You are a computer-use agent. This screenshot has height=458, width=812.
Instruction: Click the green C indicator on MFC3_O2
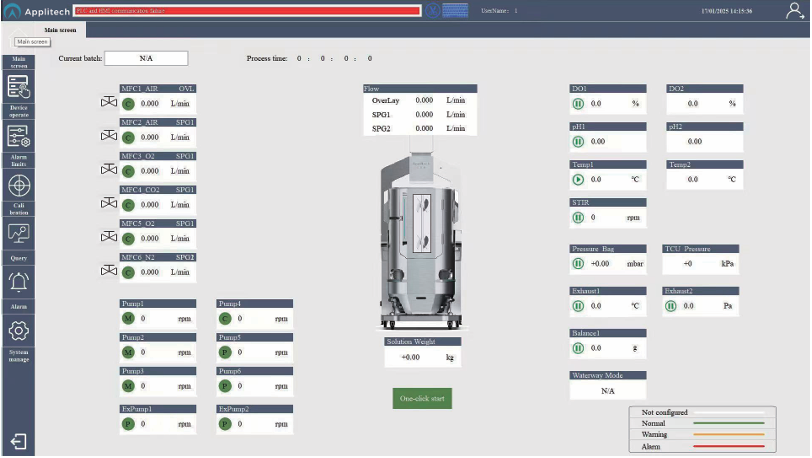tap(128, 171)
